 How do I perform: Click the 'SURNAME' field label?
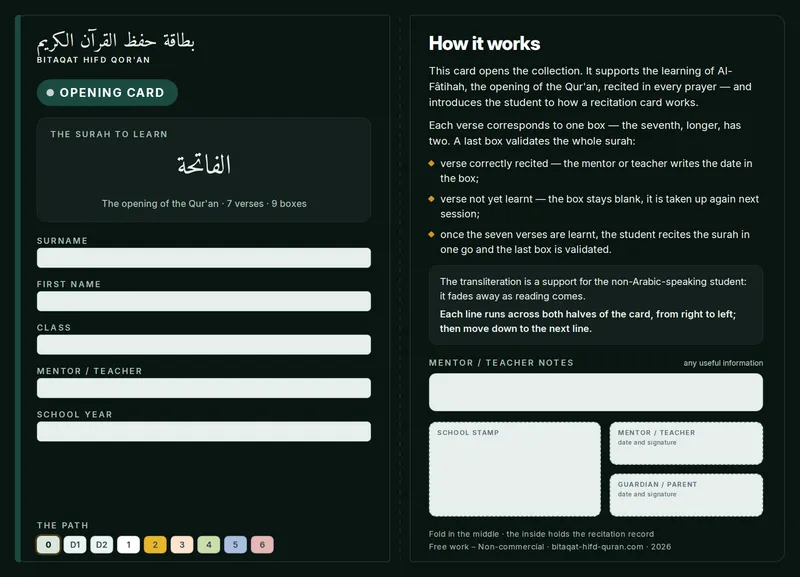[62, 240]
